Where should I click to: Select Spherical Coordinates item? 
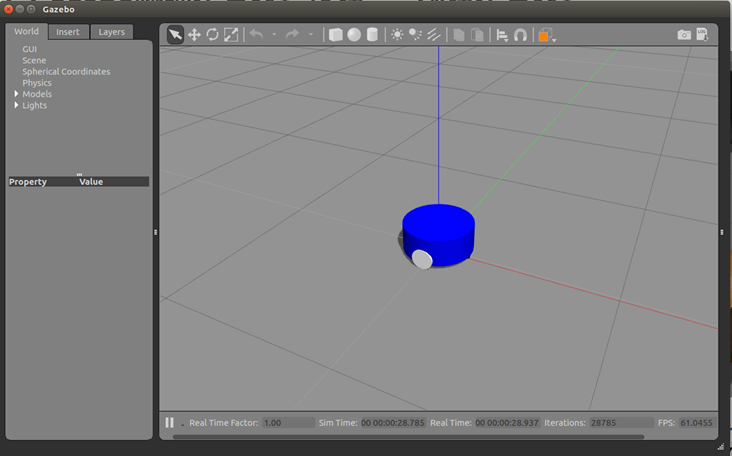[66, 71]
